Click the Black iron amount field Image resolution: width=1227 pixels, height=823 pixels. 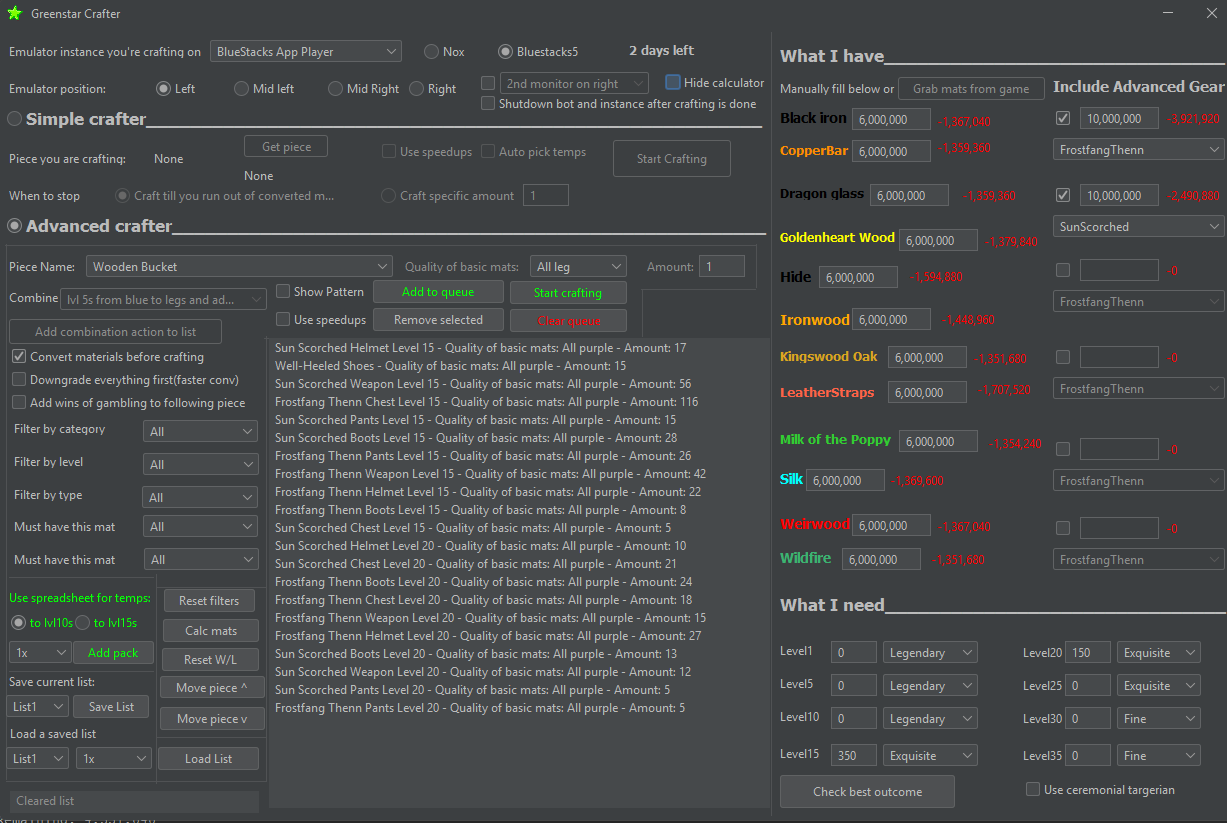(891, 119)
